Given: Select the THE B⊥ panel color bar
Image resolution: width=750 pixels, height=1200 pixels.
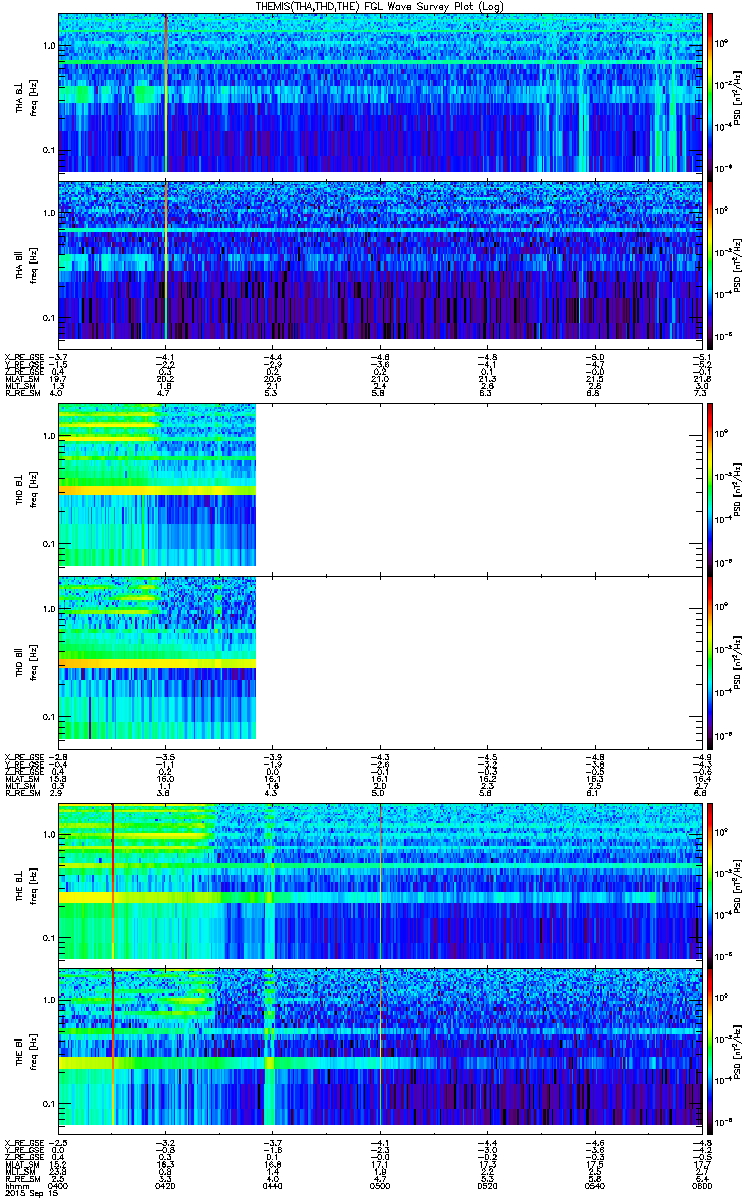Looking at the screenshot, I should coord(709,881).
